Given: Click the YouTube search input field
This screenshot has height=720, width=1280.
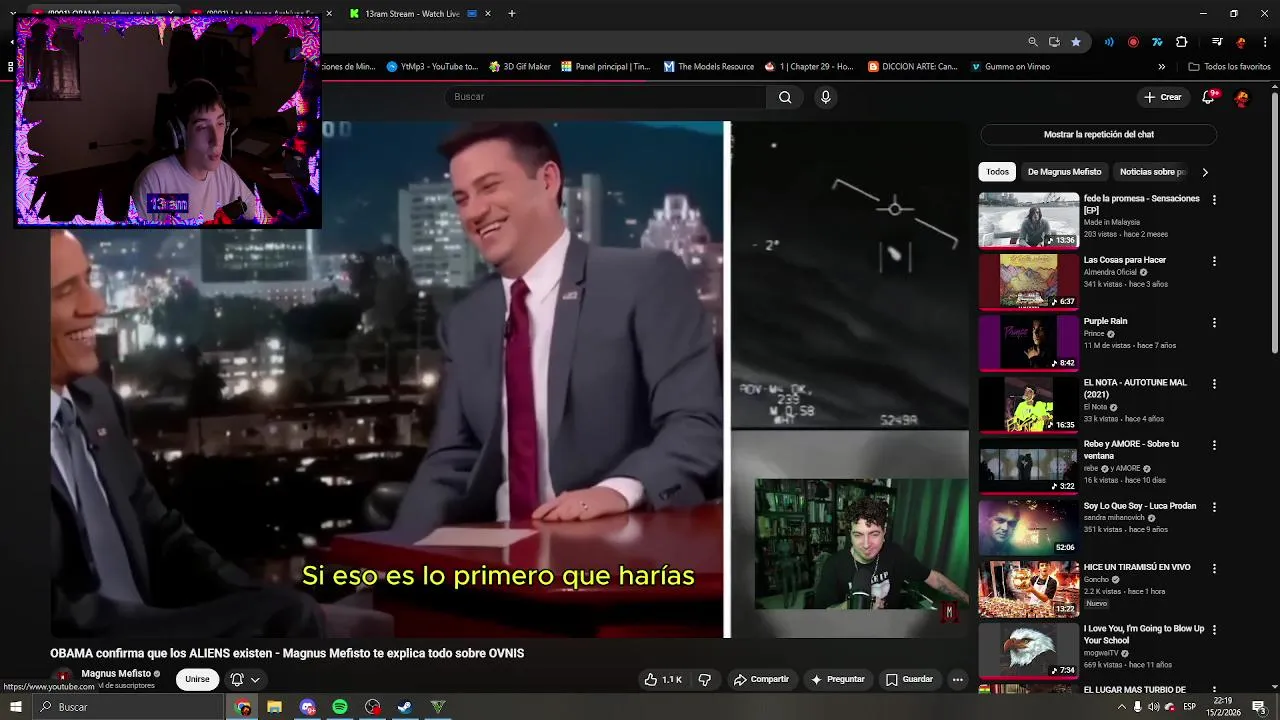Looking at the screenshot, I should point(605,97).
